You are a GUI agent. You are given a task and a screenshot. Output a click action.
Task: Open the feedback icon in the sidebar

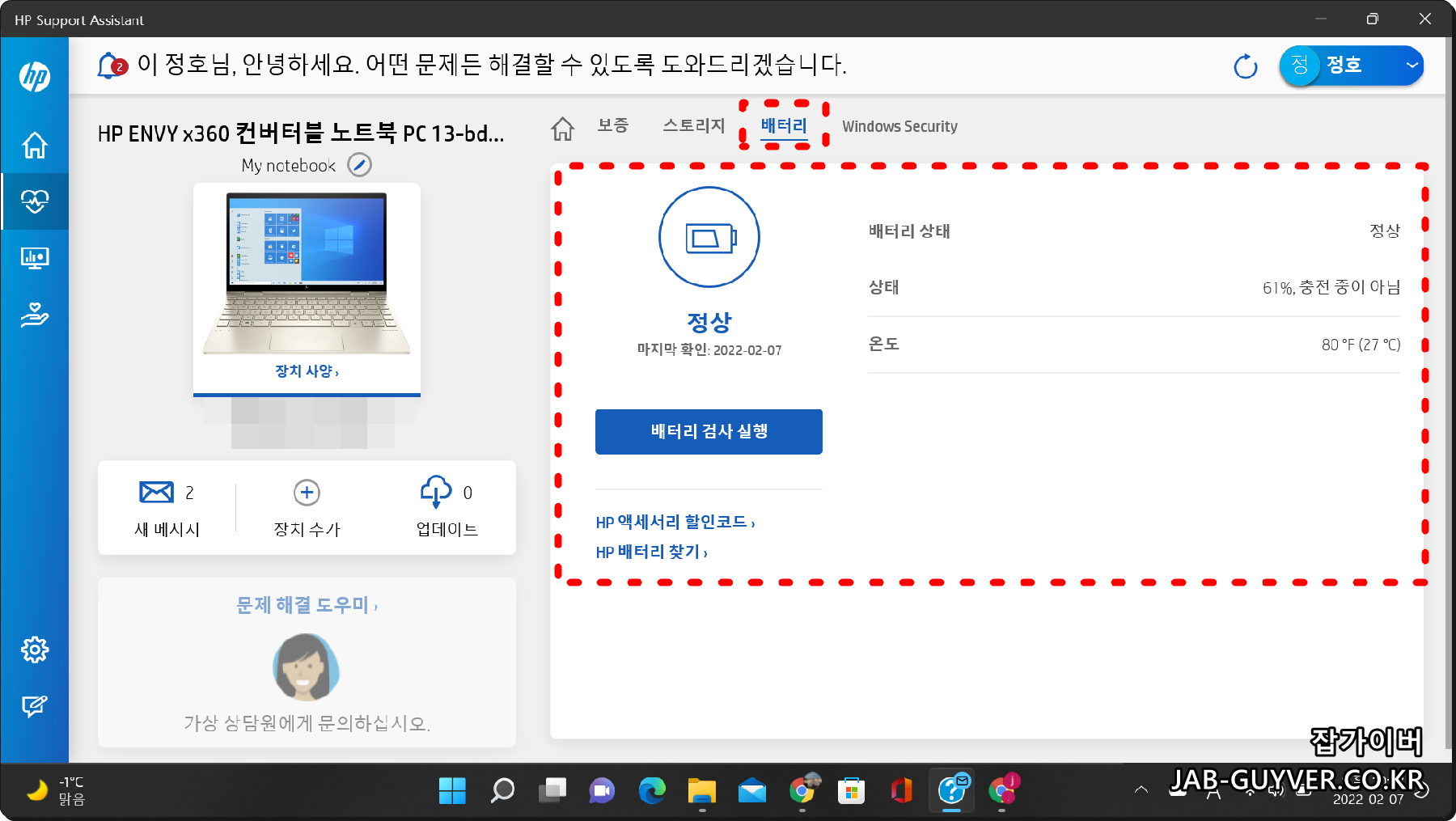point(35,706)
